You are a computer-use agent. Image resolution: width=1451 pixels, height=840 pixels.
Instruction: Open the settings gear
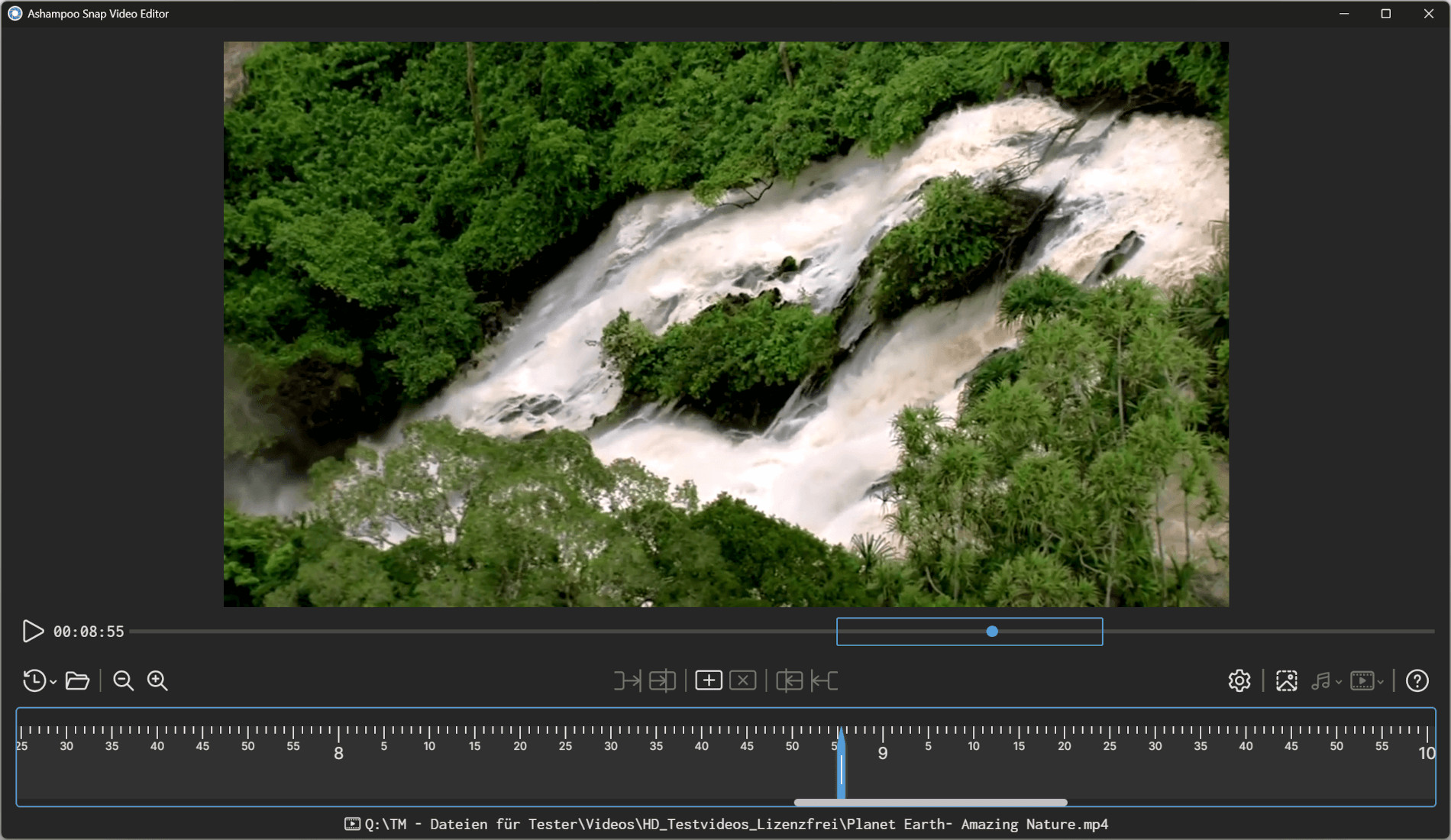pyautogui.click(x=1239, y=680)
